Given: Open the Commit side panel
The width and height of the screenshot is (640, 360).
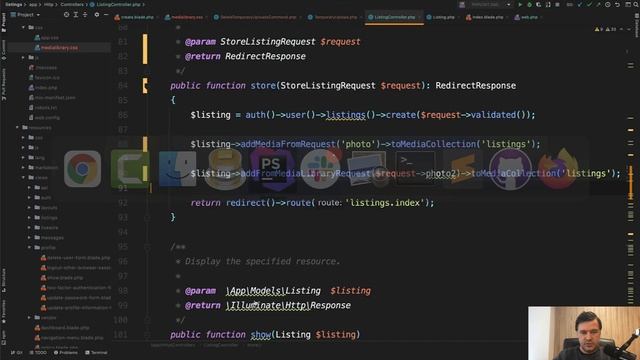Looking at the screenshot, I should click(x=4, y=50).
